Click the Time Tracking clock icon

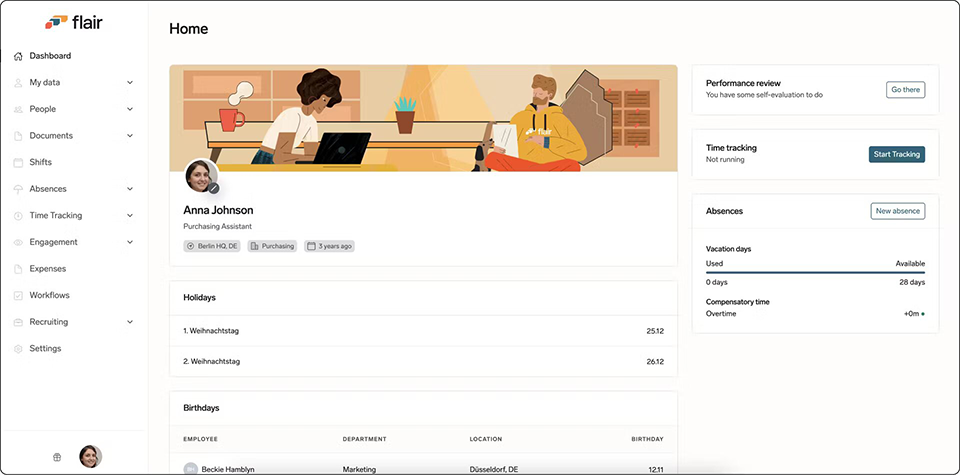pos(18,215)
